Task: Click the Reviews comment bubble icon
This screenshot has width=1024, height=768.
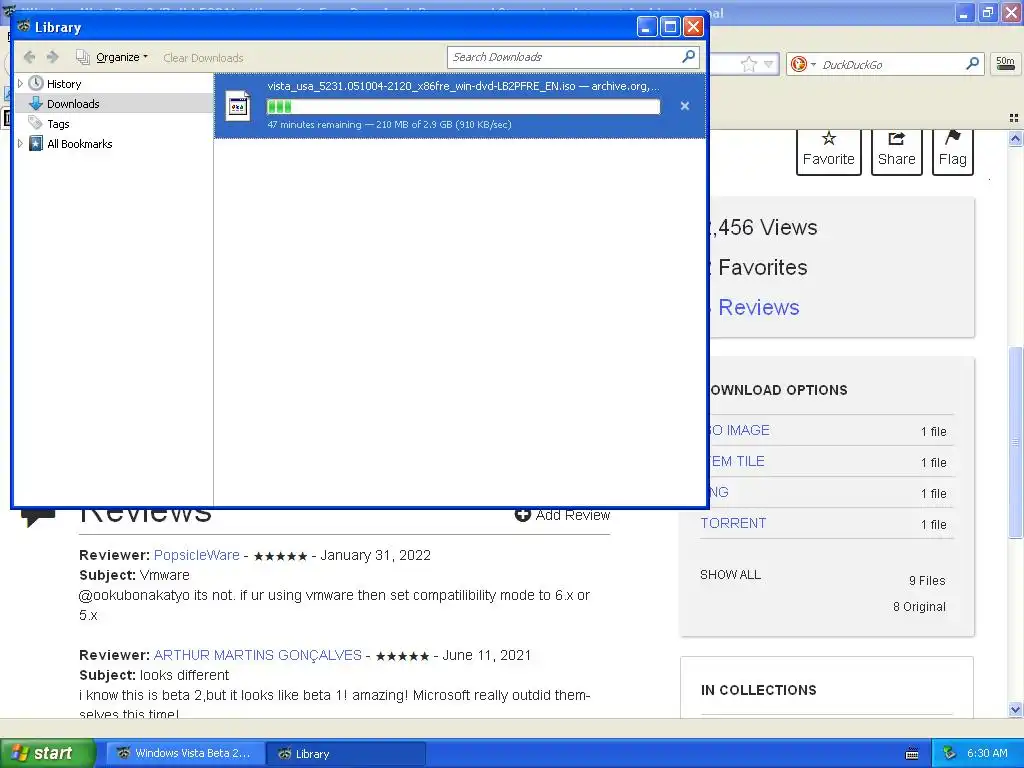Action: click(x=38, y=517)
